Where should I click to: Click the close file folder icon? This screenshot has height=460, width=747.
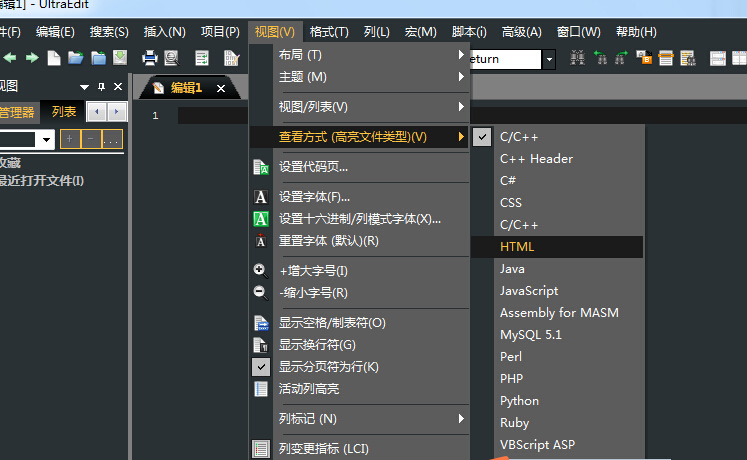coord(99,58)
